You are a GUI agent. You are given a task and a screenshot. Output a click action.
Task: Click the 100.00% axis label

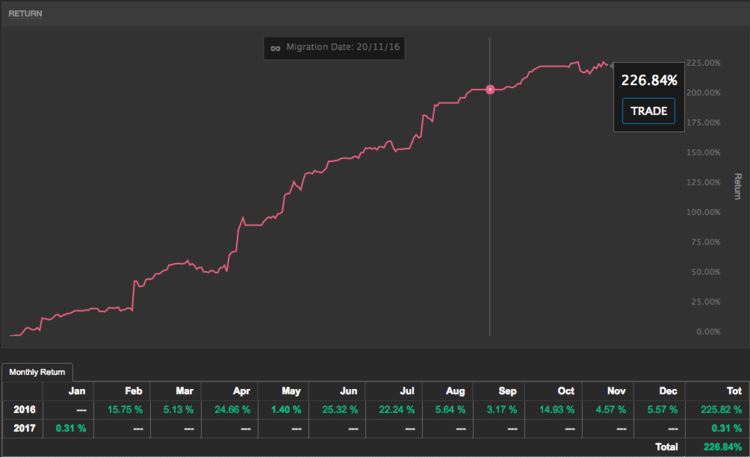point(703,212)
